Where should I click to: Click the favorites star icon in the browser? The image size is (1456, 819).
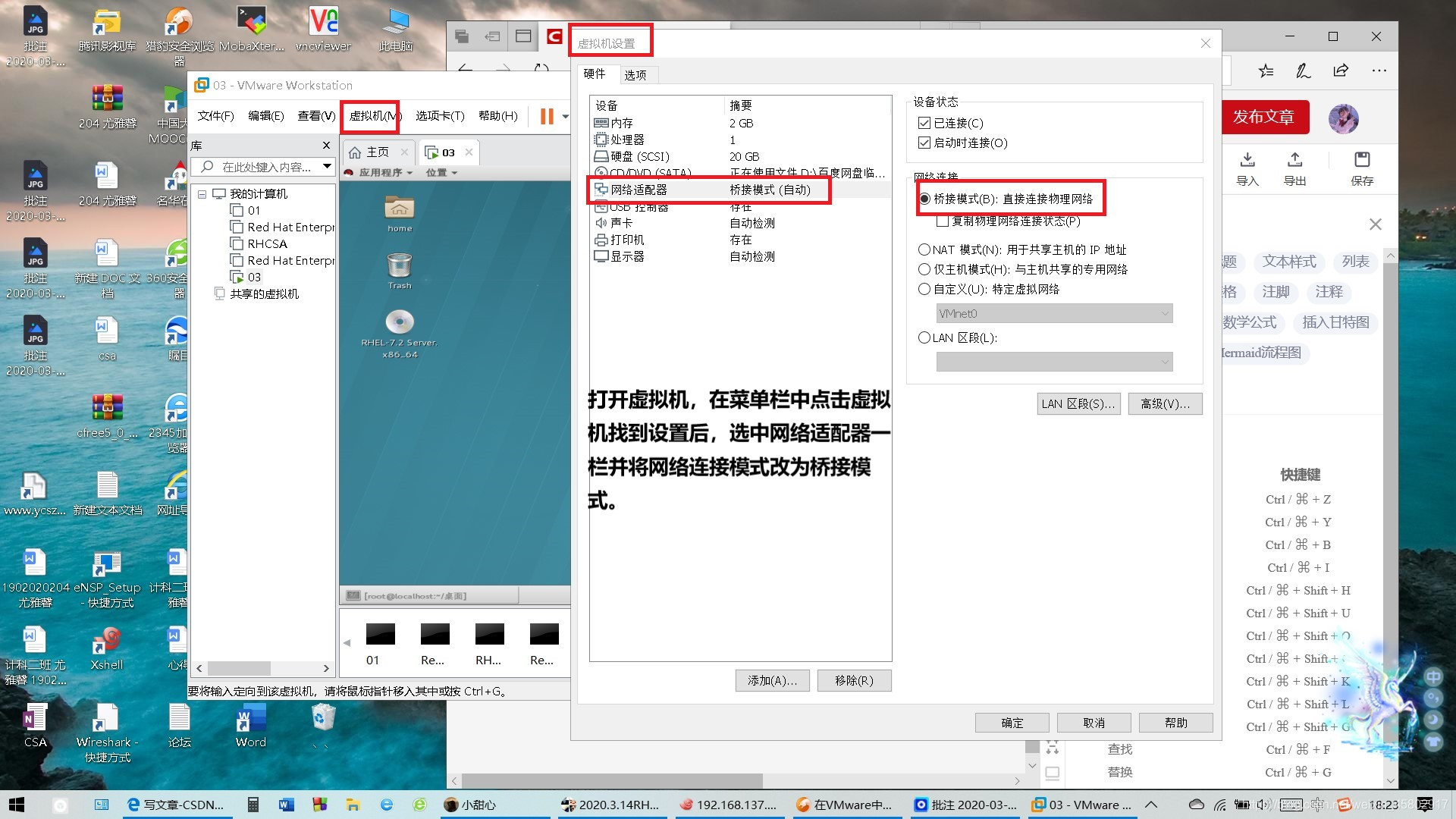point(1266,71)
